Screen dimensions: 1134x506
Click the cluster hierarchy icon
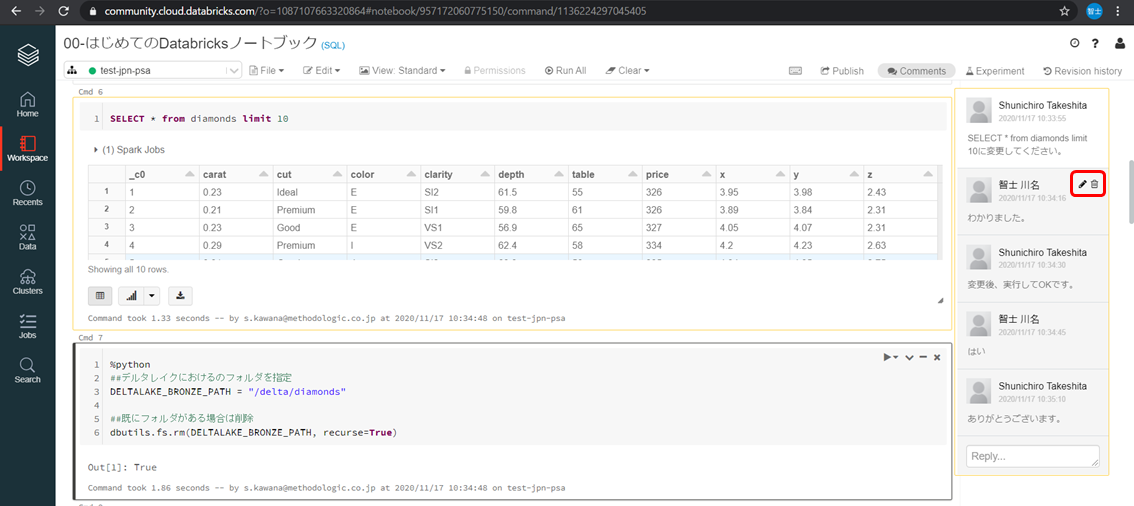click(72, 71)
